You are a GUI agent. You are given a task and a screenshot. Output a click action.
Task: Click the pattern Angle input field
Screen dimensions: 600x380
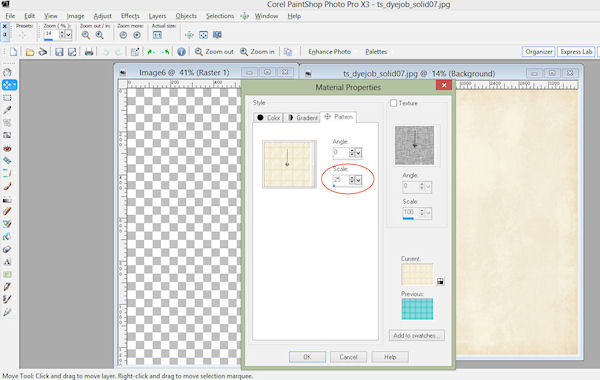(341, 153)
